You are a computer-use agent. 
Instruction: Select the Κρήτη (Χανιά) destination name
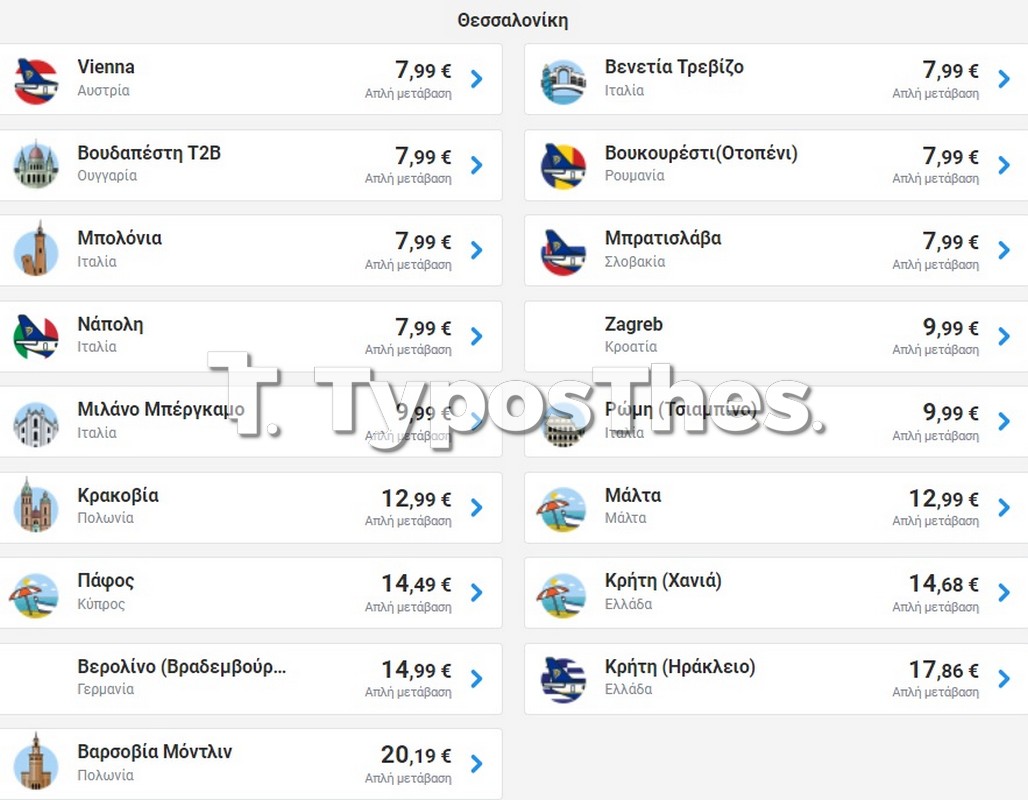663,581
